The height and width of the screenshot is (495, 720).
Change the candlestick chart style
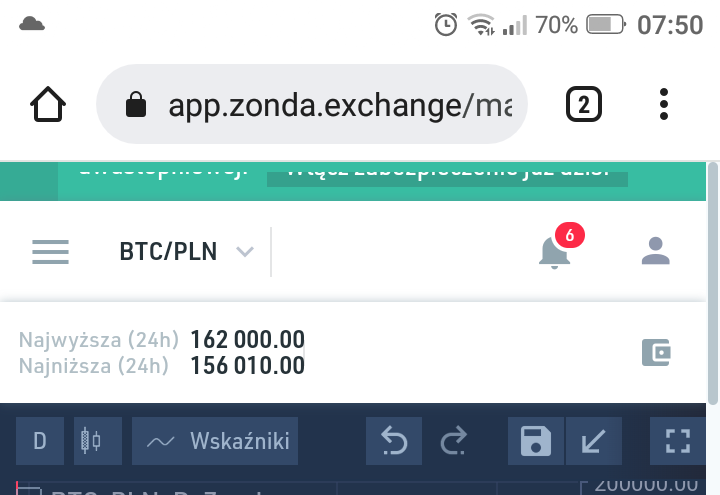(91, 441)
